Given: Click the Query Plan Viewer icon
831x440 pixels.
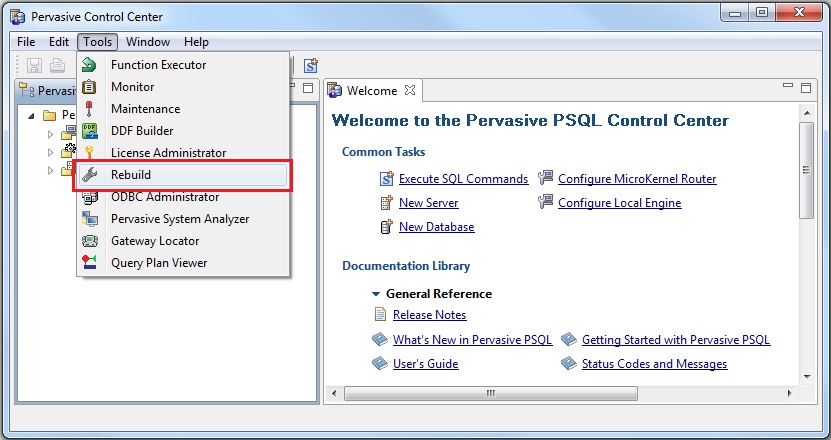Looking at the screenshot, I should click(x=90, y=263).
